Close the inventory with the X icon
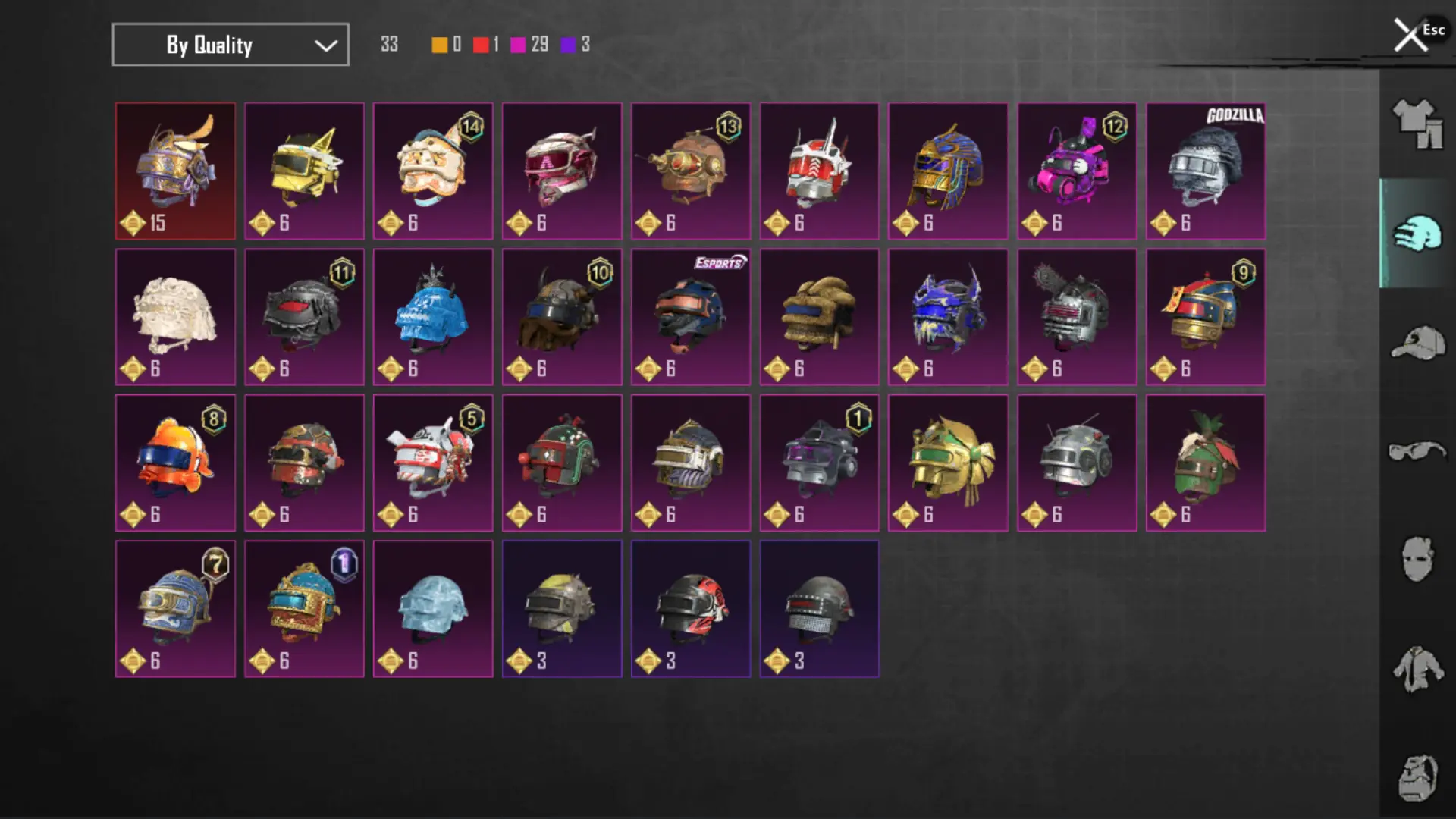The image size is (1456, 819). point(1410,35)
